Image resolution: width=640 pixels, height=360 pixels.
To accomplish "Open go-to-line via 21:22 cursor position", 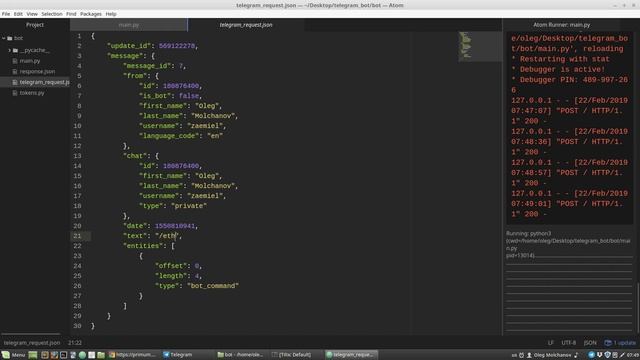I will click(x=75, y=343).
